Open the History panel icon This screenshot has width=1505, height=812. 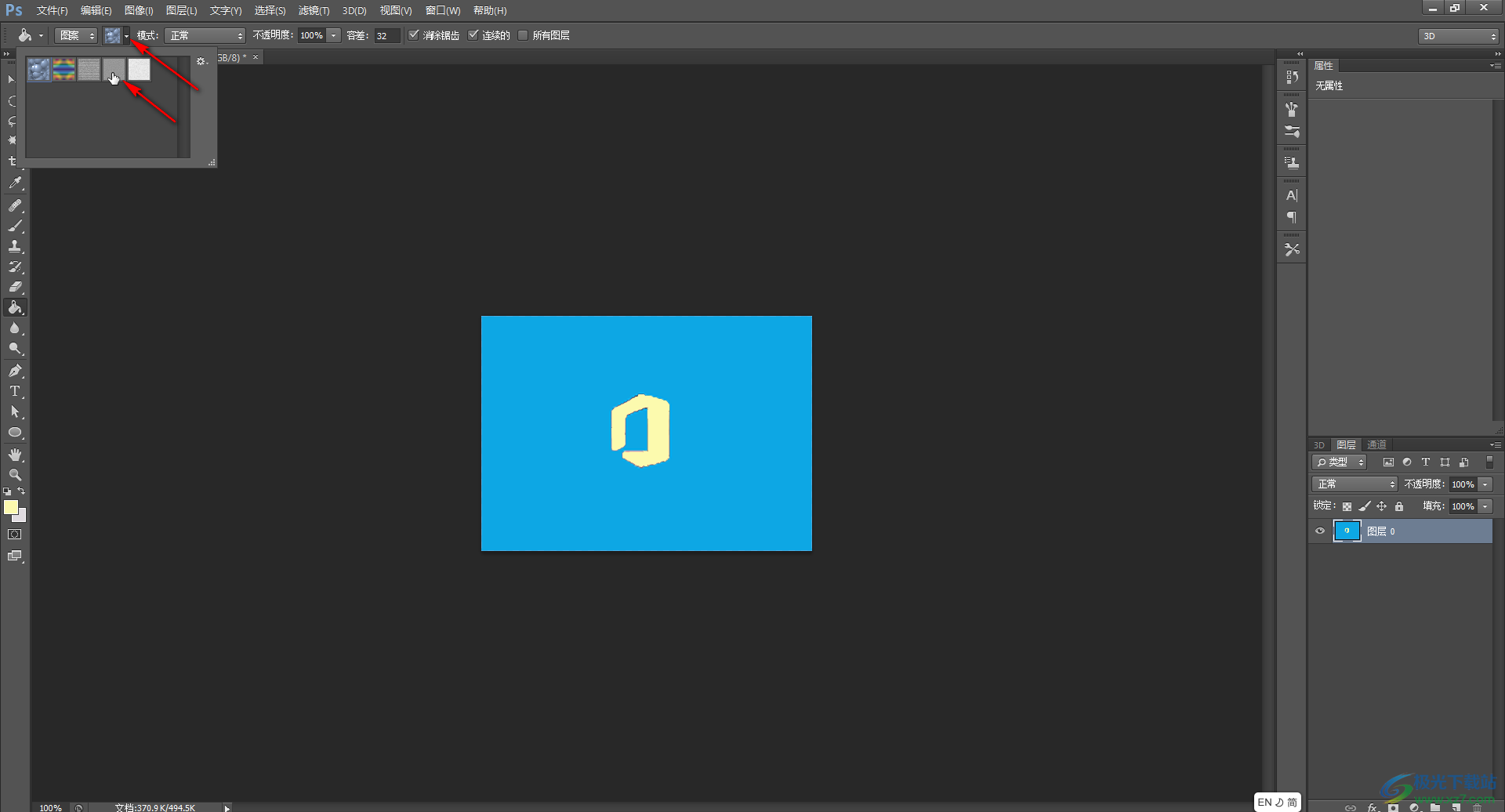pyautogui.click(x=1292, y=77)
